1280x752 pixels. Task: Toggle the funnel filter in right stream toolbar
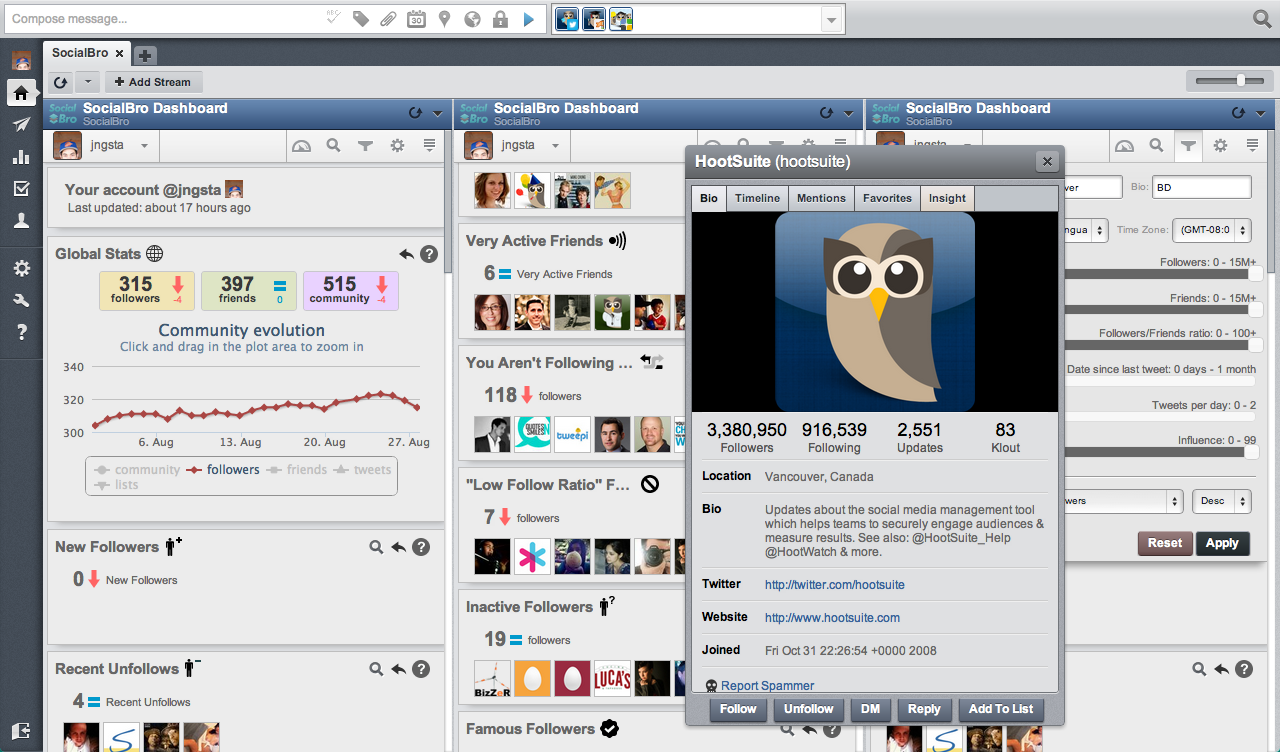[x=1187, y=146]
